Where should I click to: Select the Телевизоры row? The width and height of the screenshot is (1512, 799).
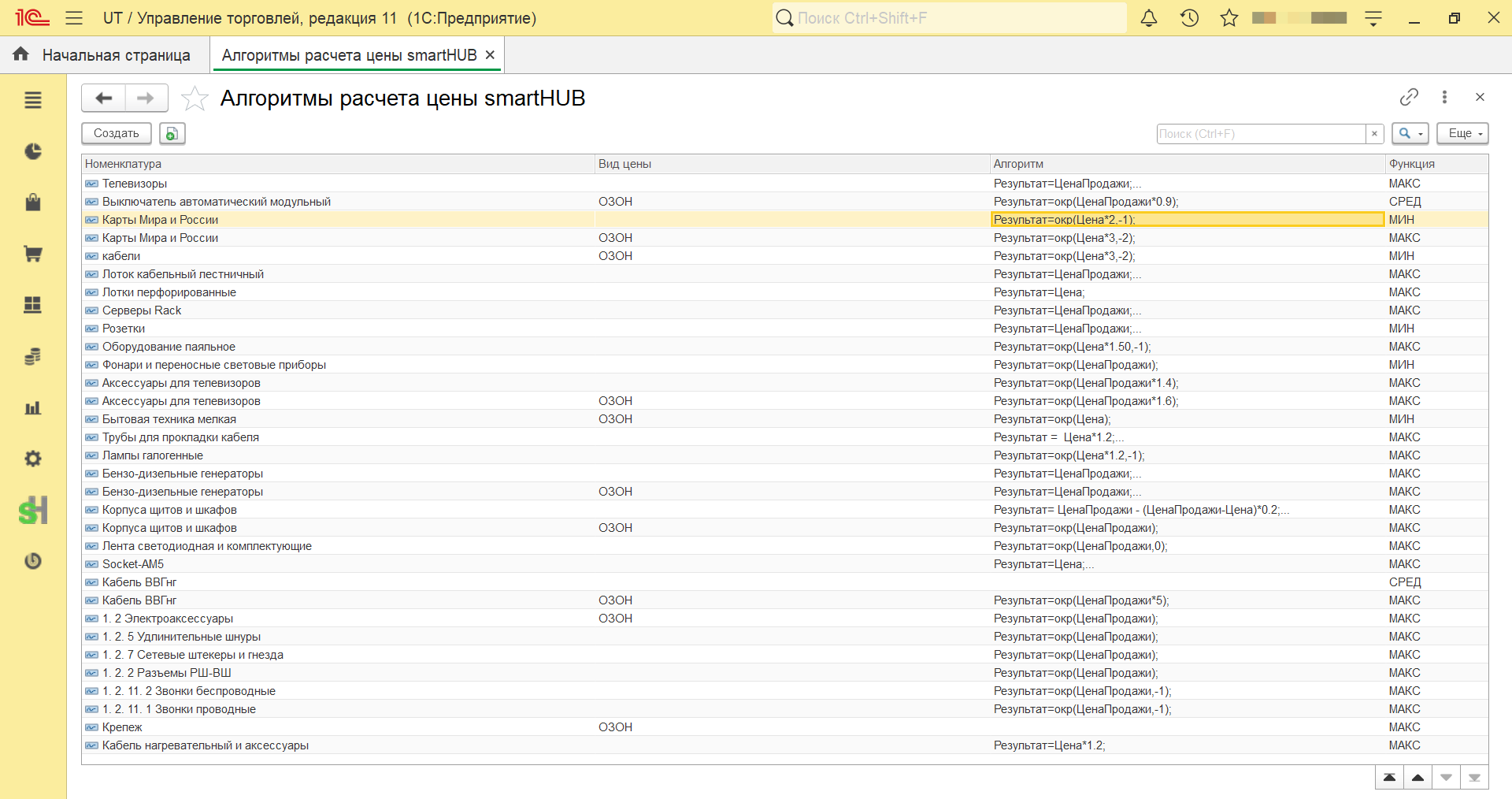[785, 184]
